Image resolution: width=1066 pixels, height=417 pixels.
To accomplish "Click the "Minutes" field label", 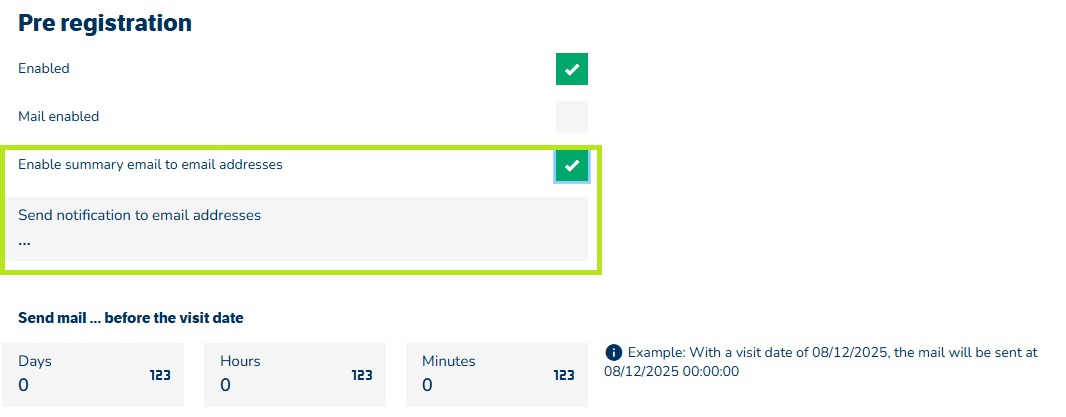I will (449, 361).
